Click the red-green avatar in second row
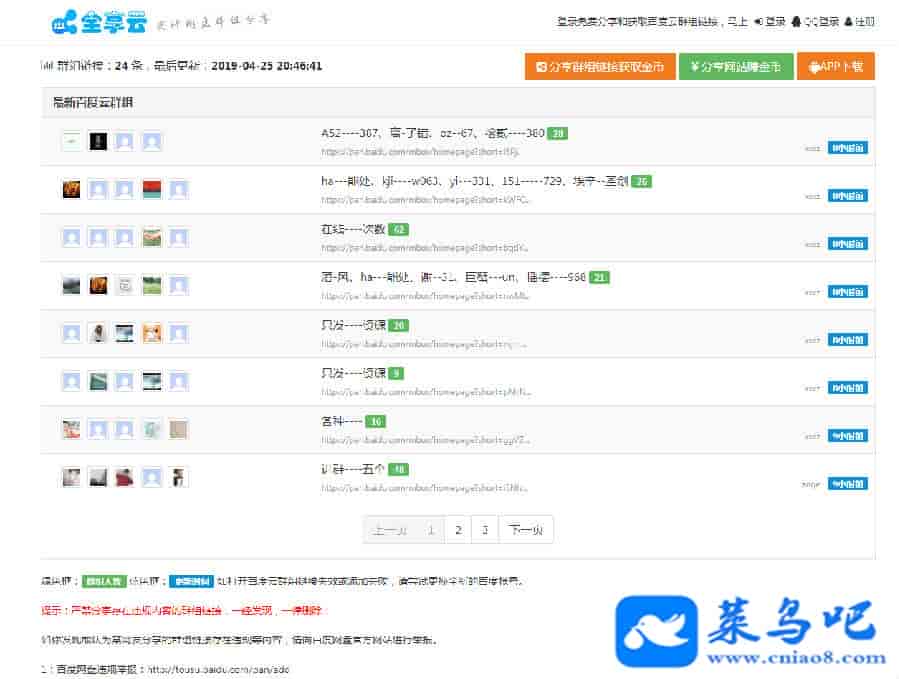This screenshot has width=899, height=679. pyautogui.click(x=151, y=189)
